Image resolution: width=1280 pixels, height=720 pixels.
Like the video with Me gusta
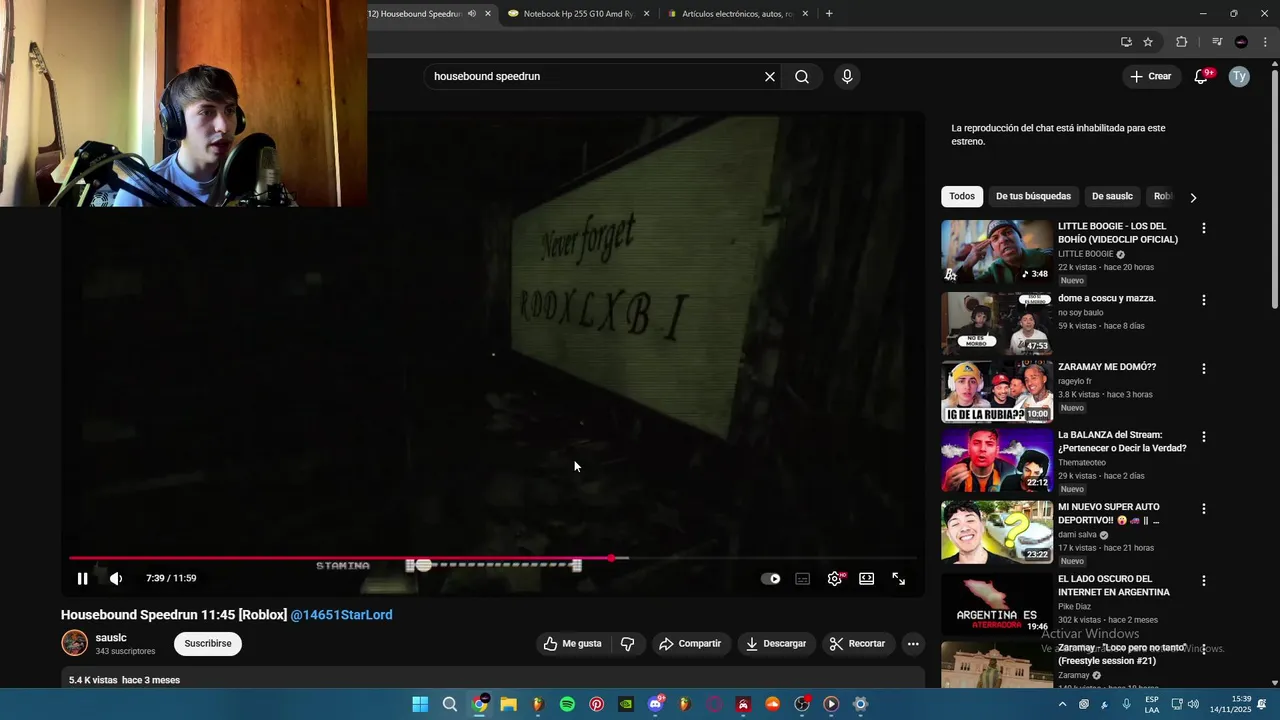pos(573,643)
